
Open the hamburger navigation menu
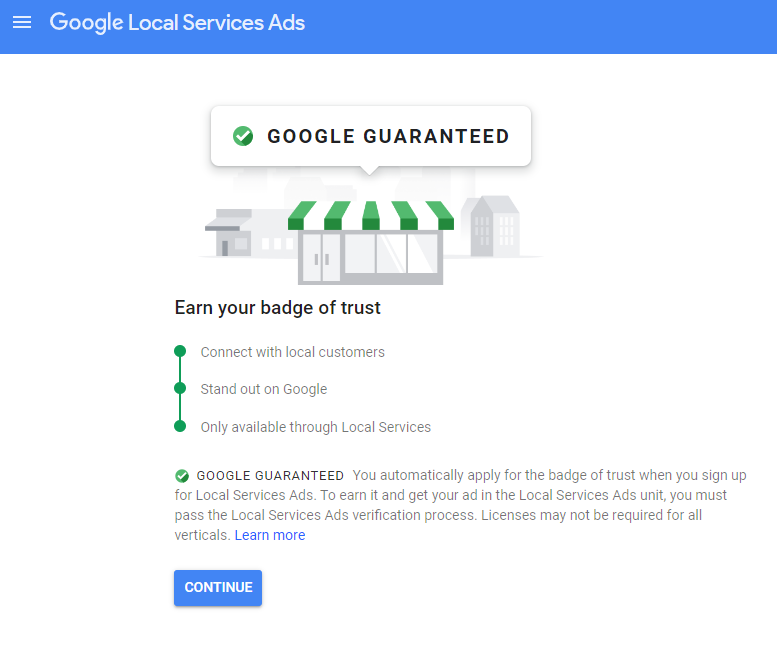[x=22, y=22]
